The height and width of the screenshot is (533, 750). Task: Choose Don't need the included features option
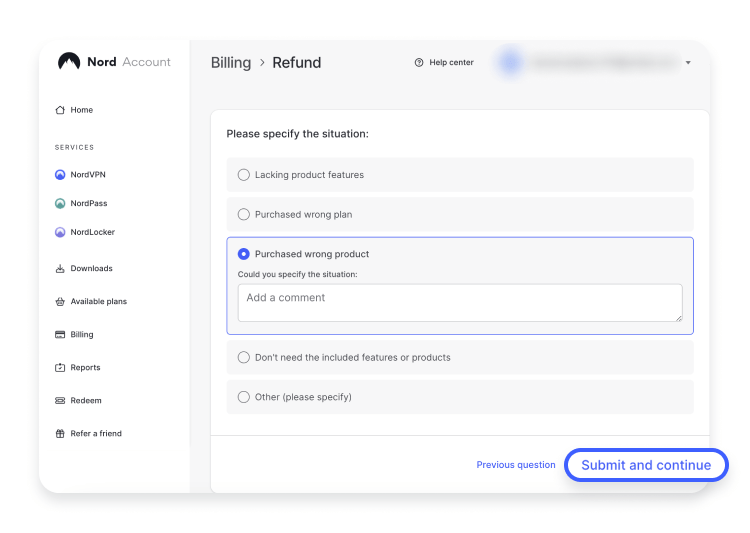click(x=460, y=357)
